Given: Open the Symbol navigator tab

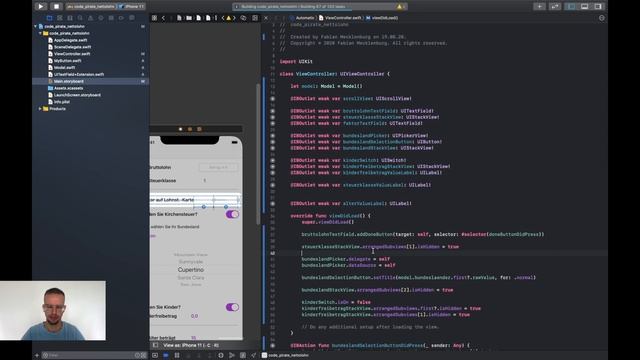Looking at the screenshot, I should pyautogui.click(x=70, y=18).
